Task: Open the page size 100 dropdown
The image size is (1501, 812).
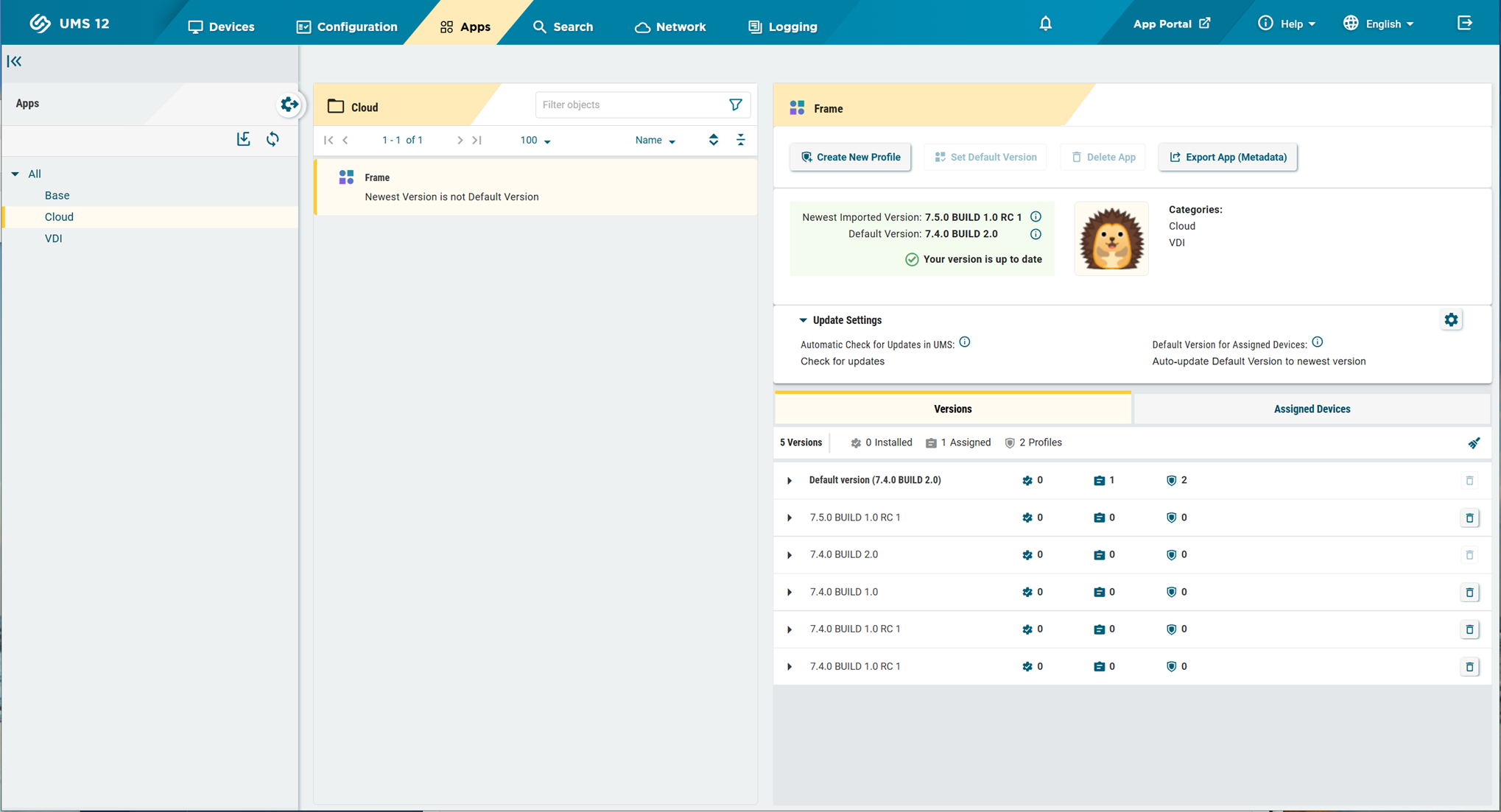Action: coord(535,141)
